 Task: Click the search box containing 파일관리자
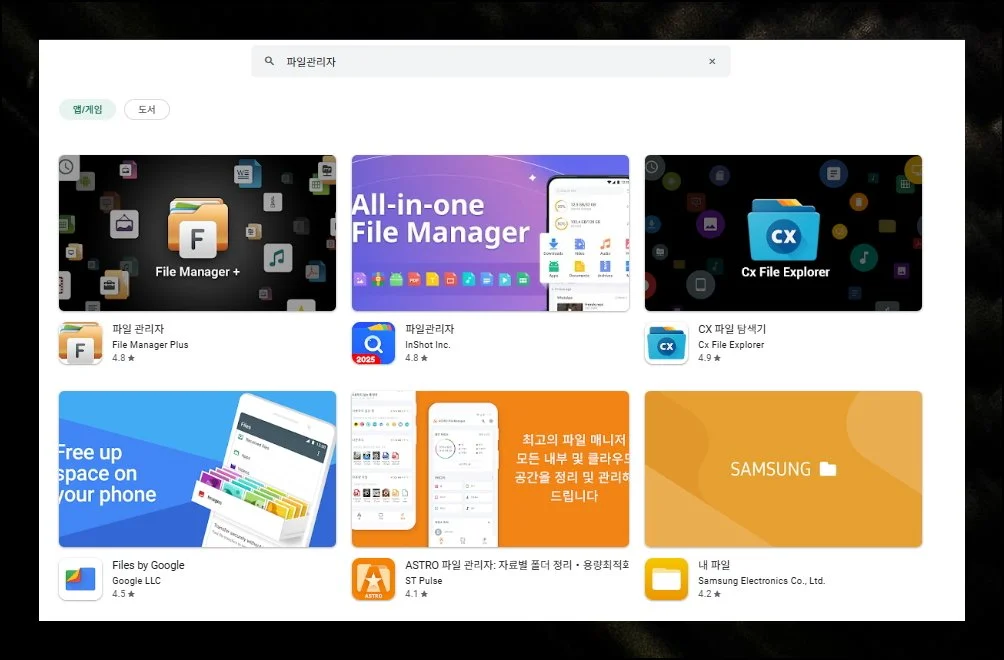[x=490, y=61]
